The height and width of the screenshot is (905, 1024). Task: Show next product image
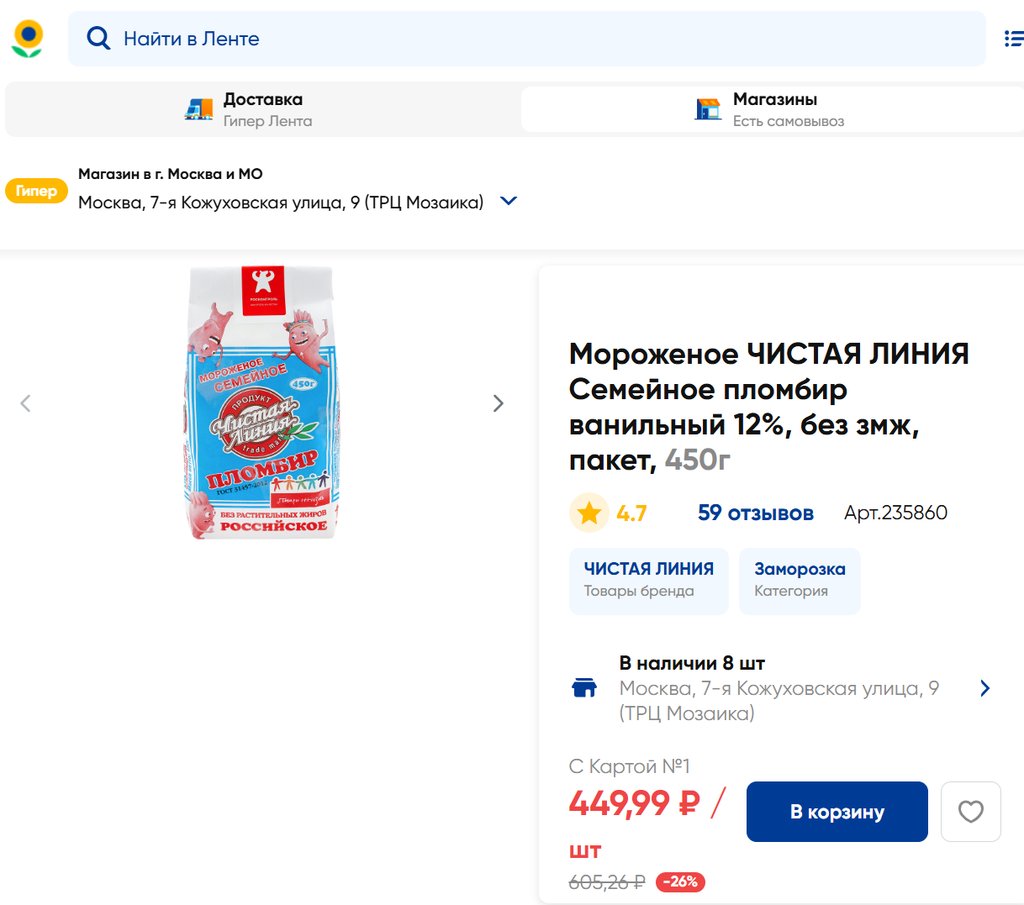[498, 403]
